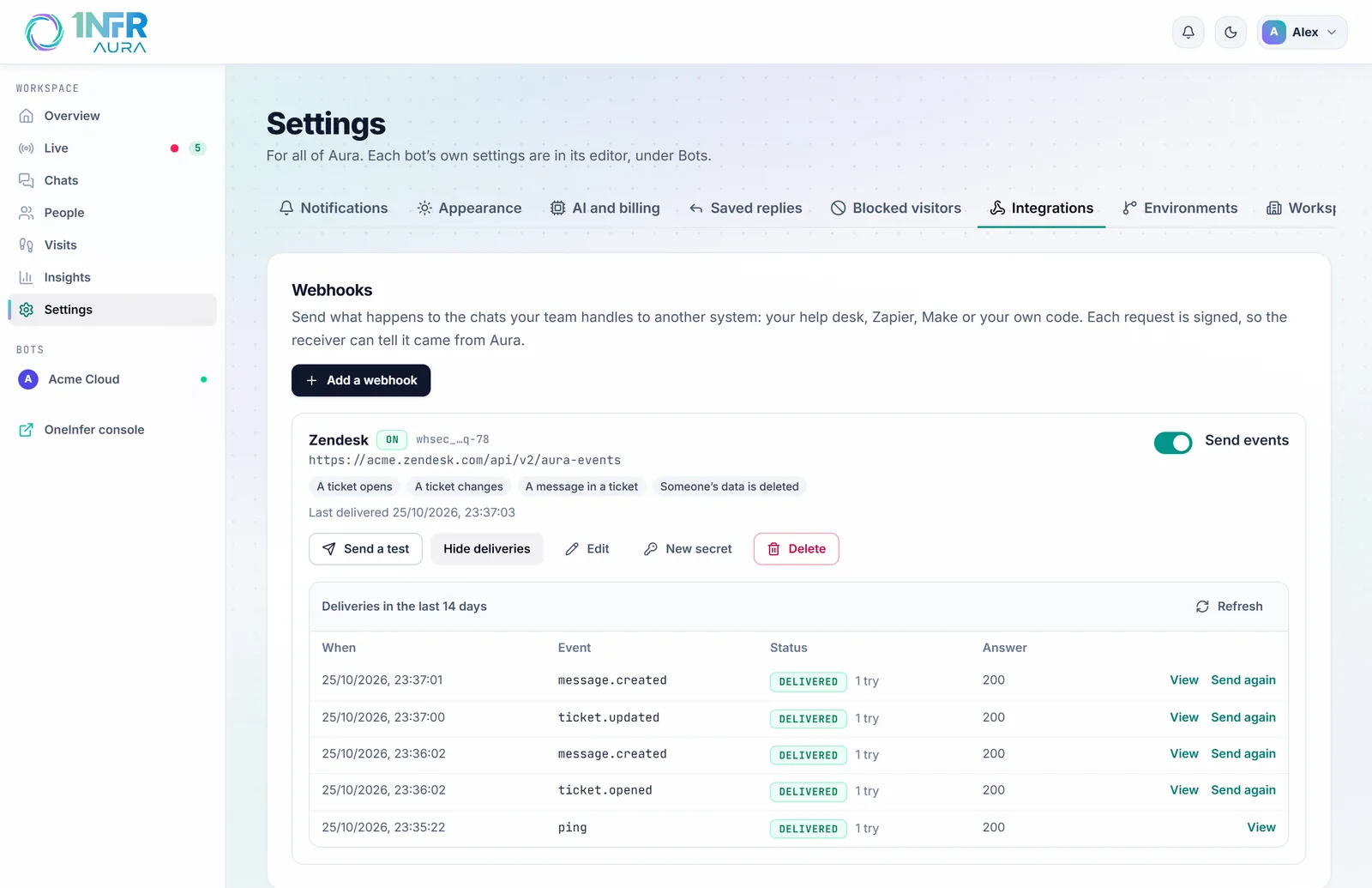The image size is (1372, 888).
Task: Open the OneInfer console link
Action: (112, 430)
